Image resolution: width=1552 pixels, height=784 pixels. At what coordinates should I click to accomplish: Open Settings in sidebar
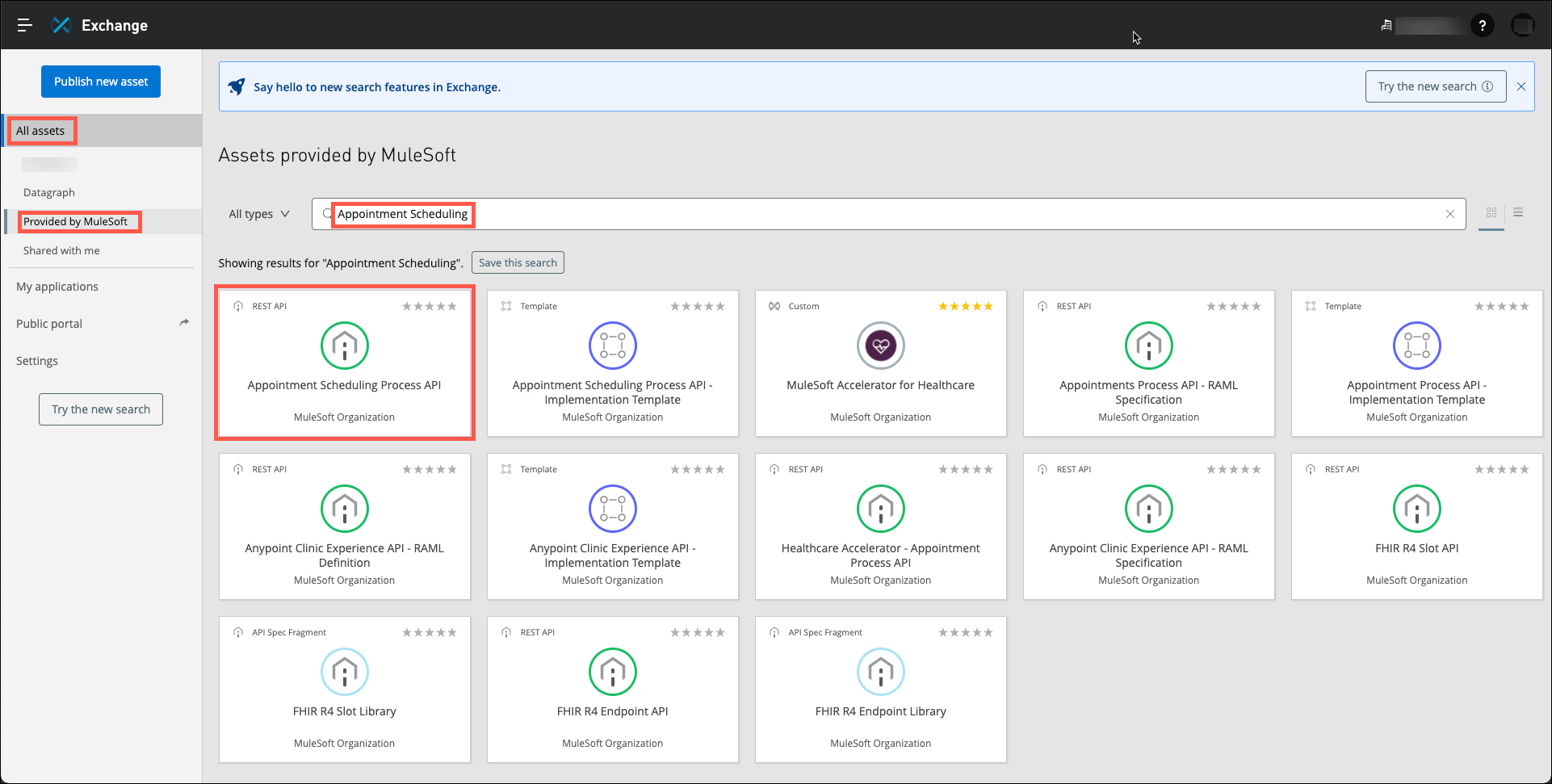tap(37, 361)
